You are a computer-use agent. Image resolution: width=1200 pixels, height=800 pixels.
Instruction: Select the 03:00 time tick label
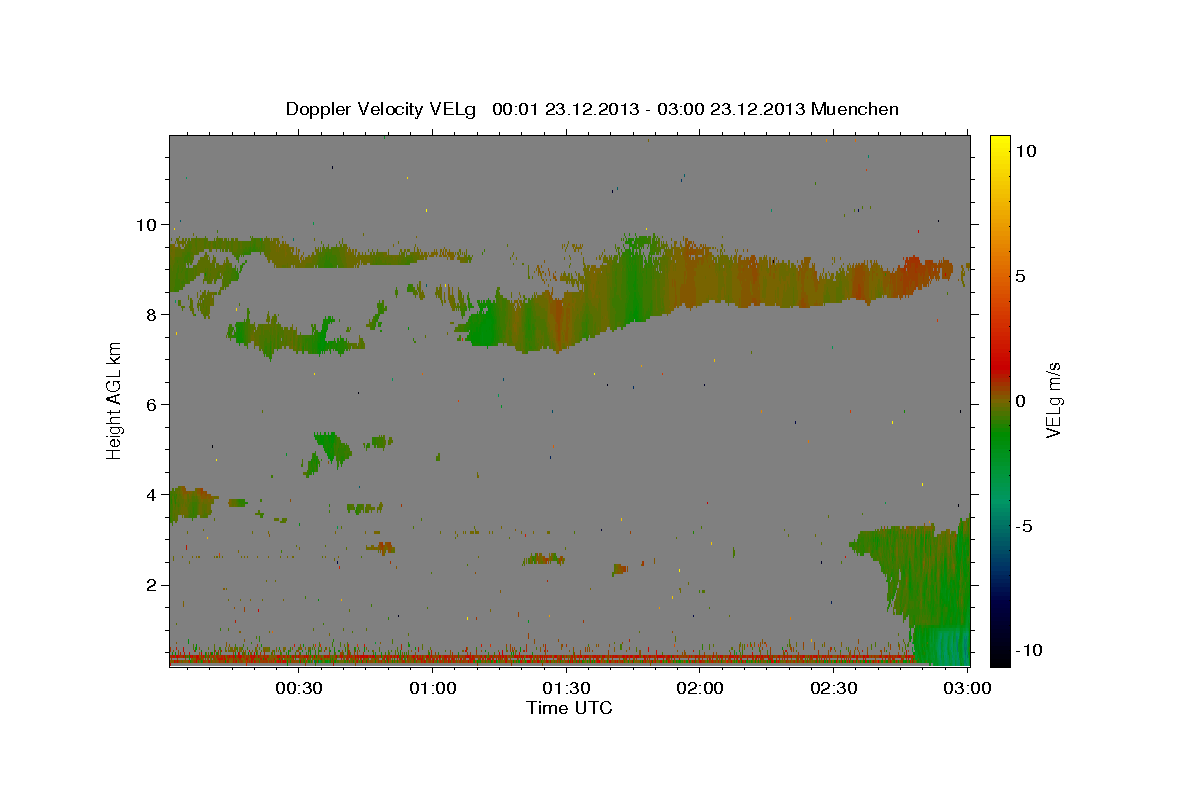tap(968, 689)
